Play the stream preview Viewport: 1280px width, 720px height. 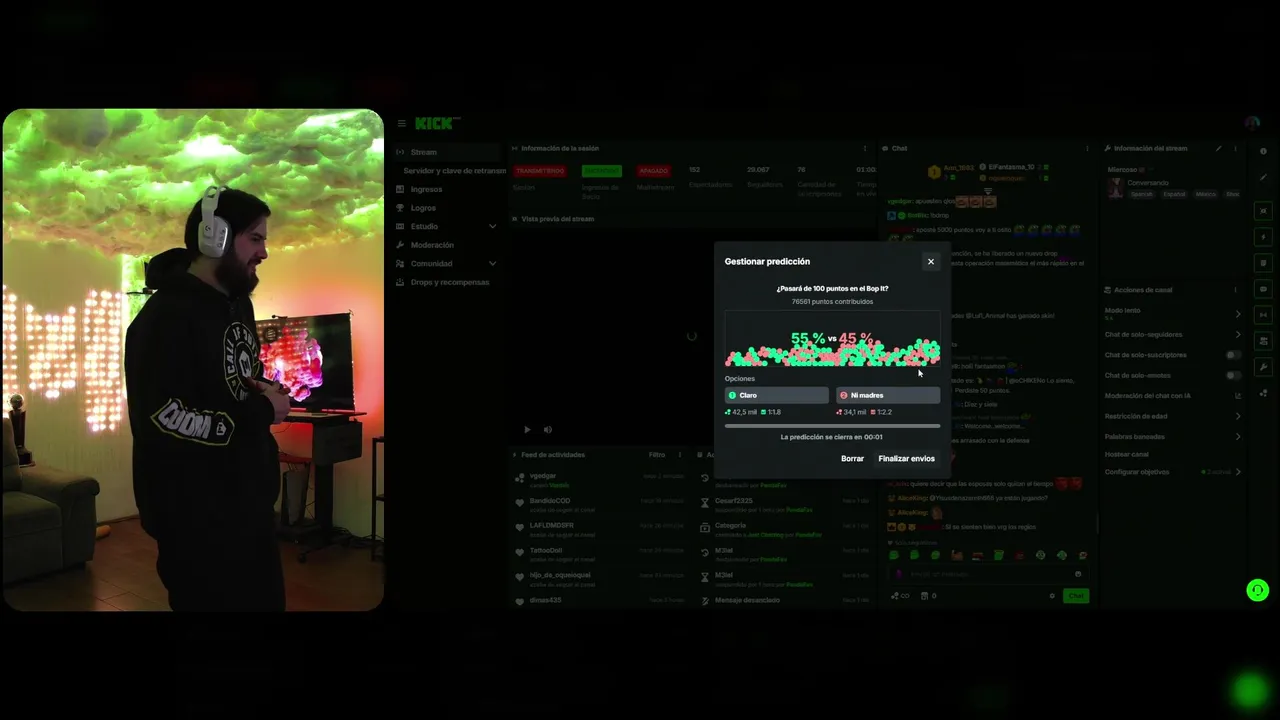527,430
